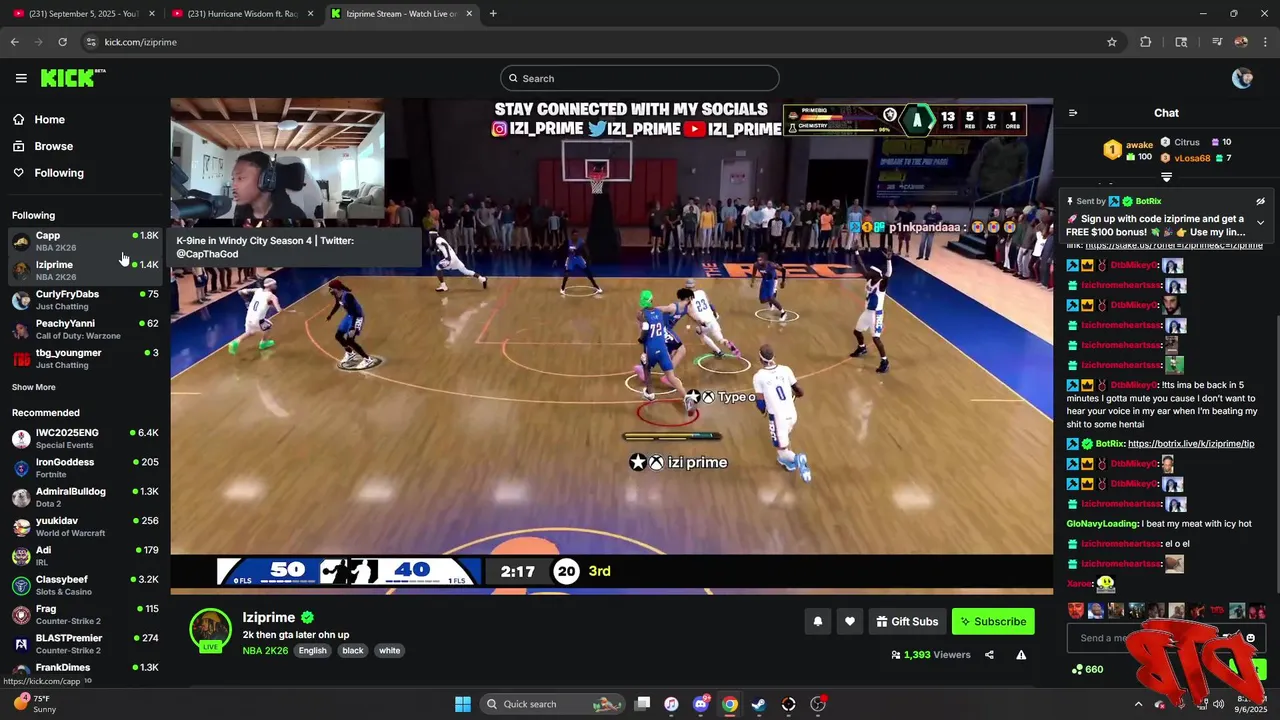This screenshot has width=1280, height=720.
Task: Open tbg_youngmer channel
Action: click(85, 358)
